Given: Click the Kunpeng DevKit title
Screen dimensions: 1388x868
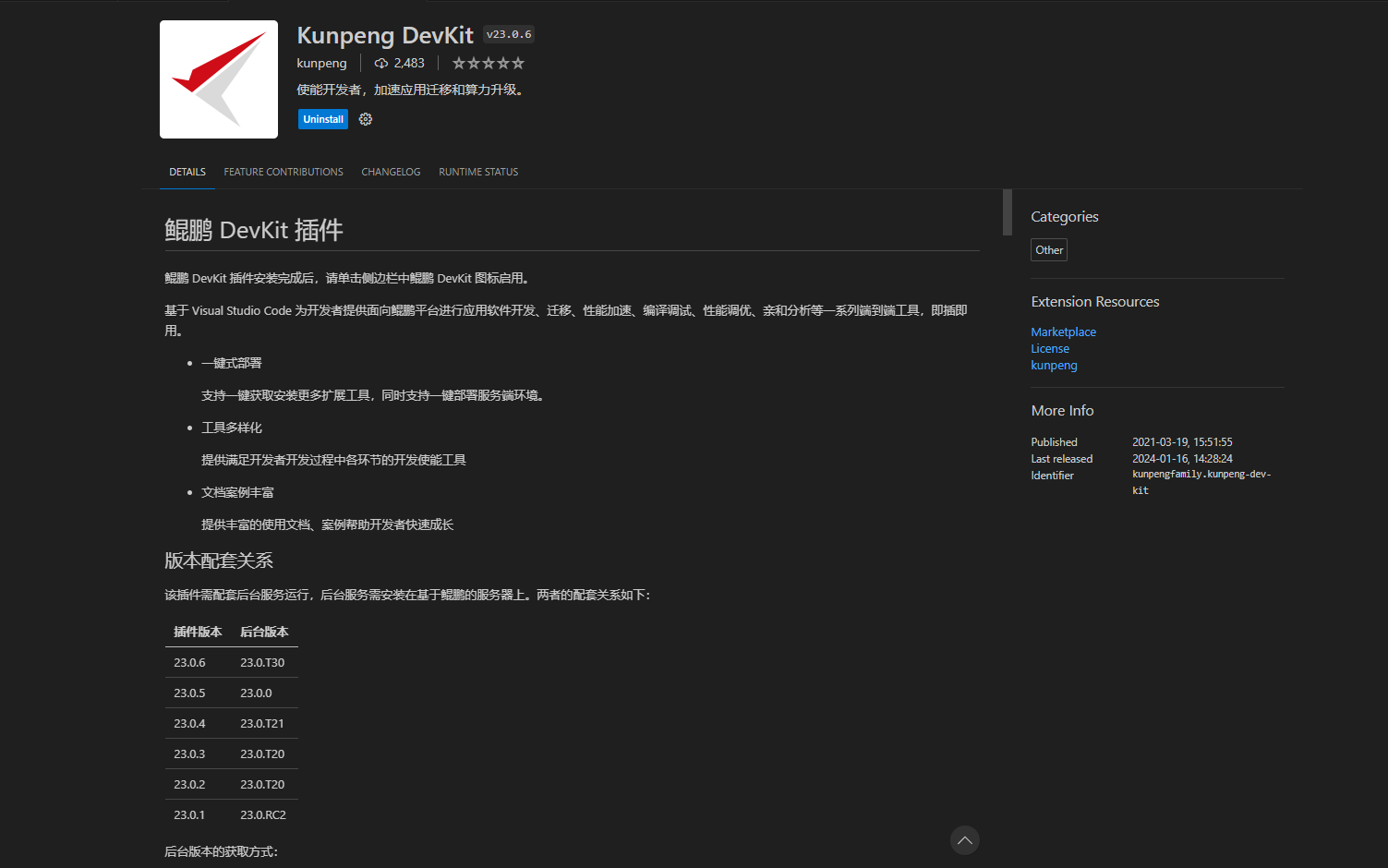Looking at the screenshot, I should [x=385, y=35].
